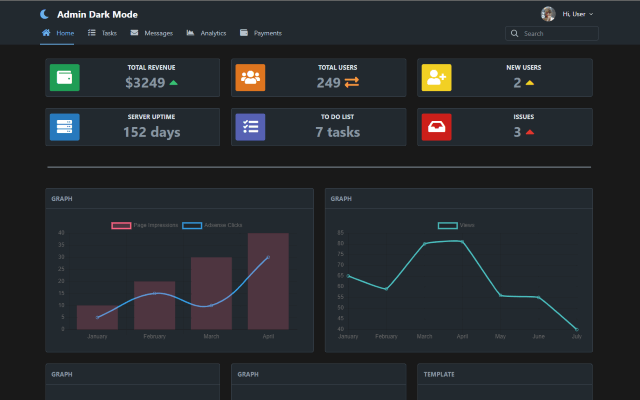Viewport: 640px width, 400px height.
Task: Click the SERVER UPTIME label
Action: (151, 117)
